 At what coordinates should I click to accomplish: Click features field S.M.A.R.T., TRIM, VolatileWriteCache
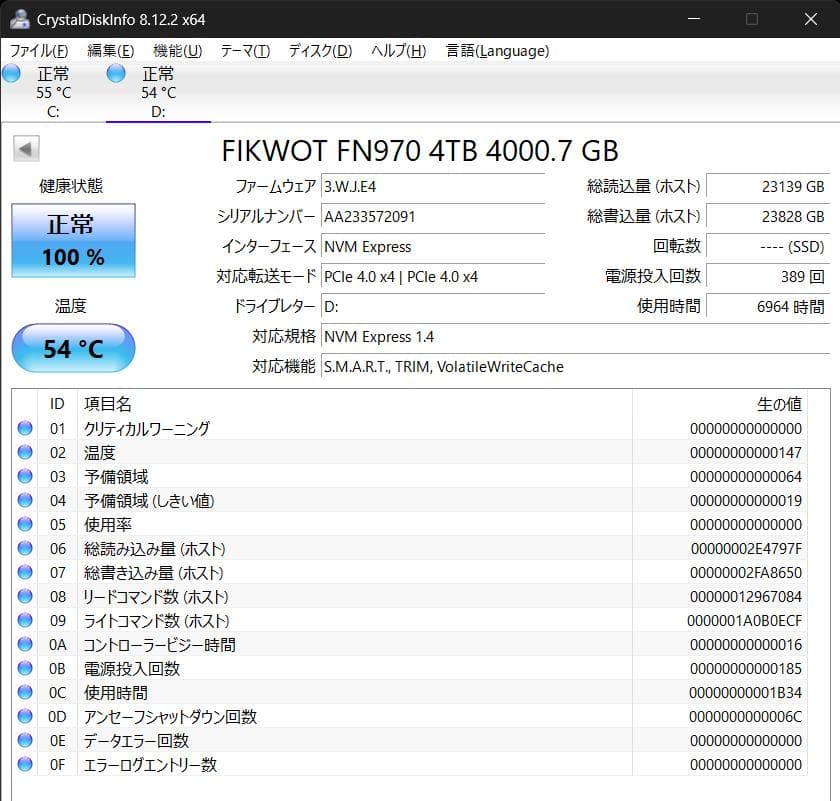(576, 367)
